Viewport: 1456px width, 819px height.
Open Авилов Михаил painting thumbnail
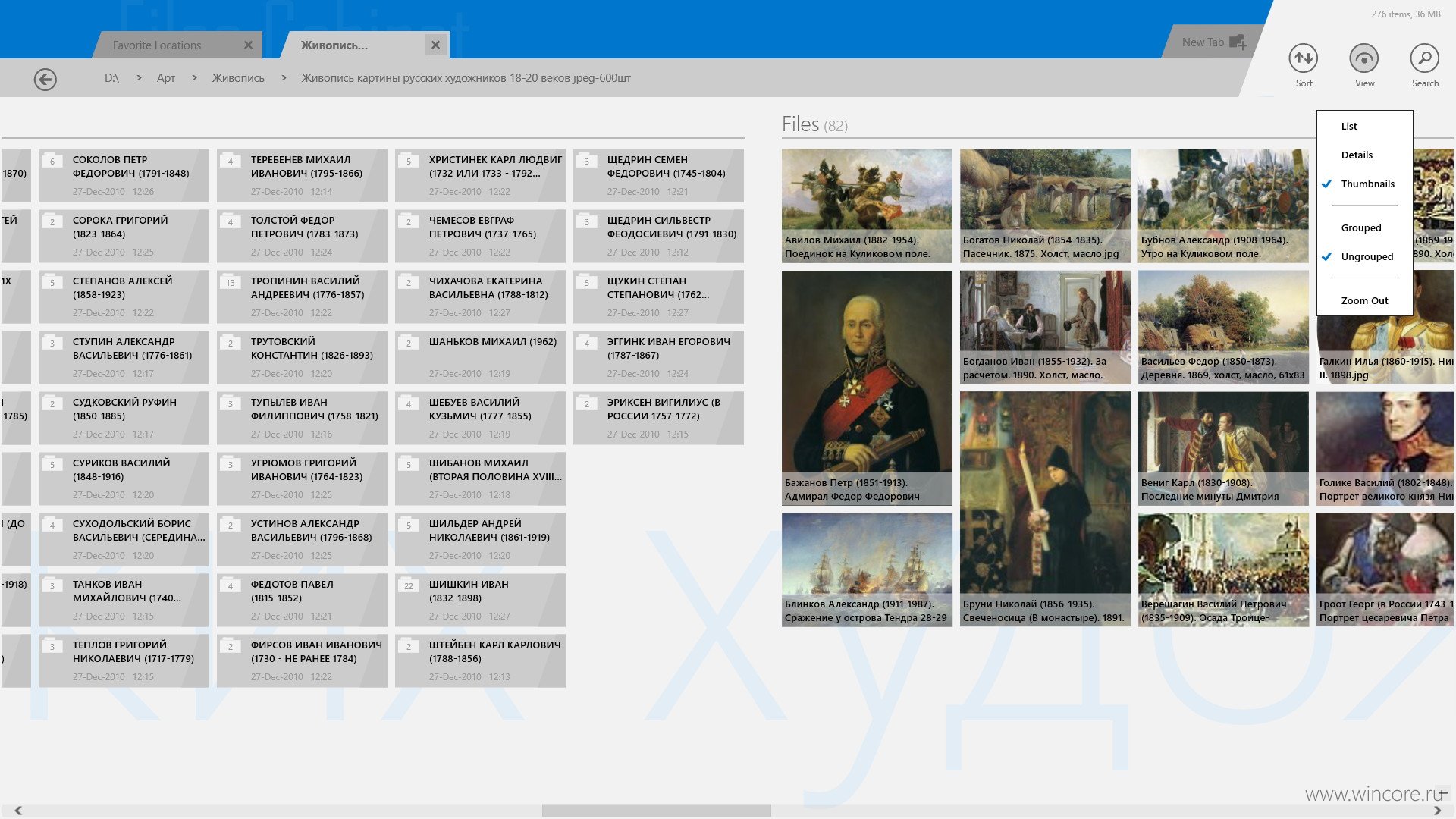pyautogui.click(x=867, y=206)
